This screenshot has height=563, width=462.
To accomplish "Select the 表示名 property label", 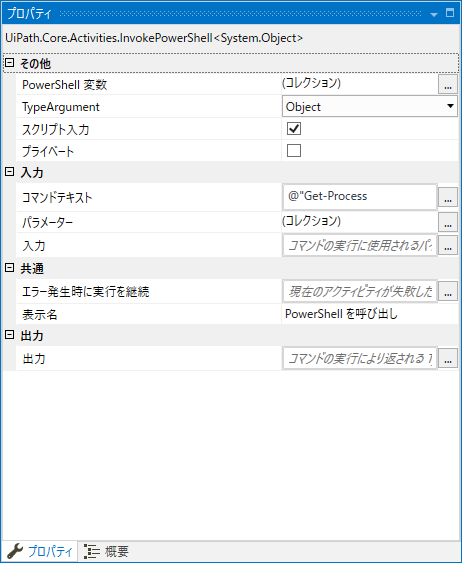I will [39, 315].
